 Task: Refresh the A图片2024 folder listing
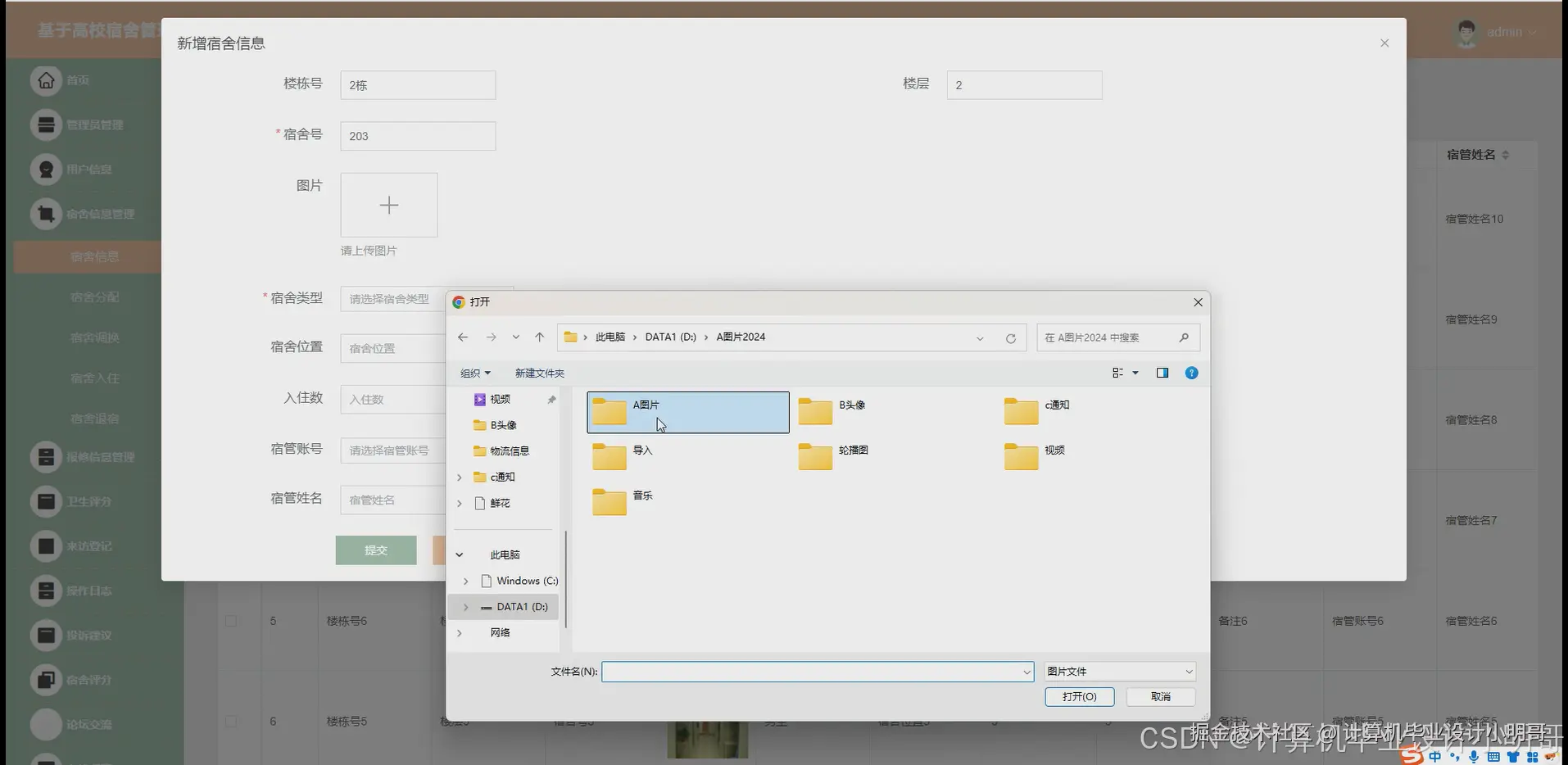point(1011,338)
